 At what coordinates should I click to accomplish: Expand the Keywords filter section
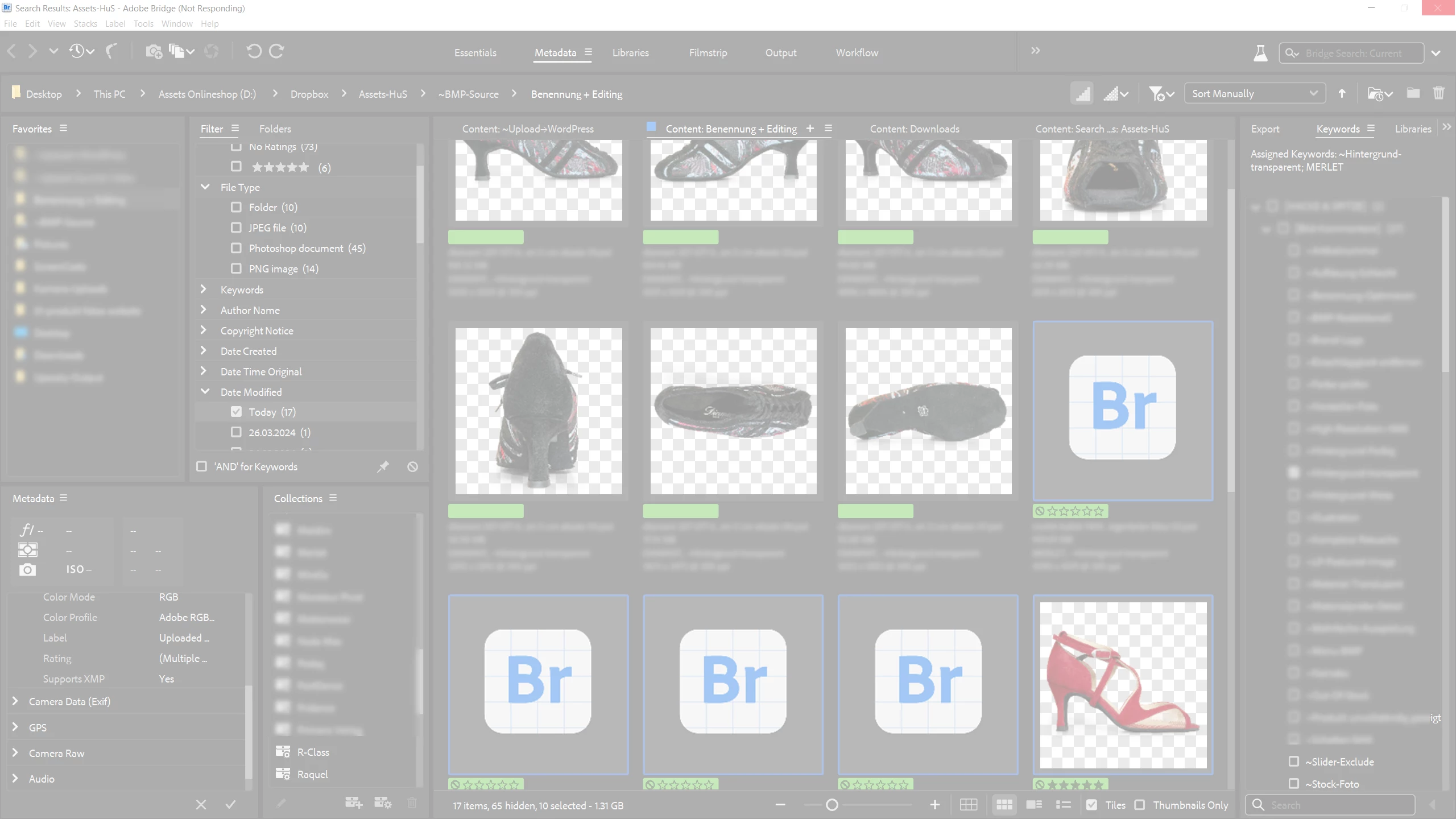pos(204,289)
